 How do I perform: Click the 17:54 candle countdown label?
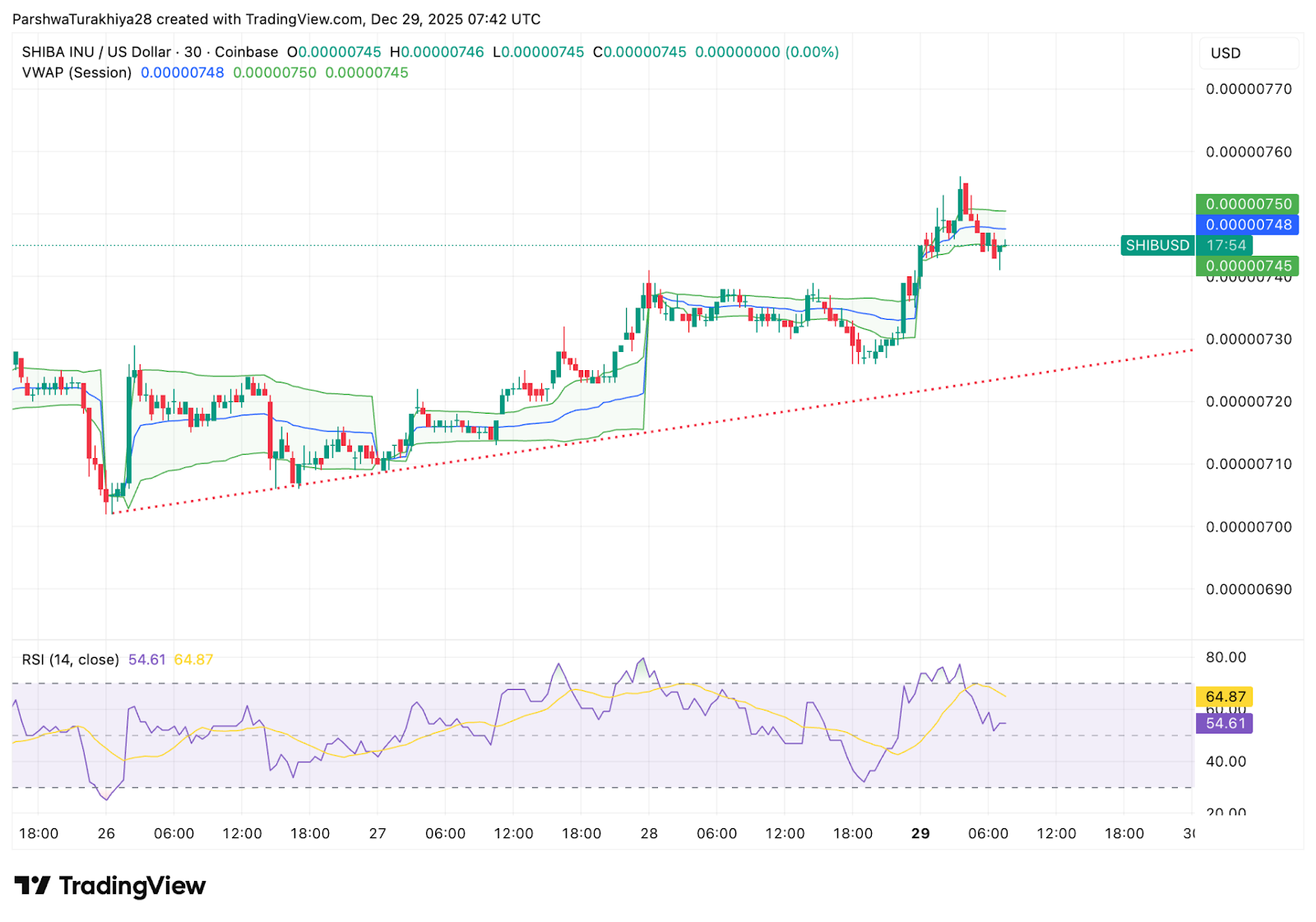(1226, 245)
